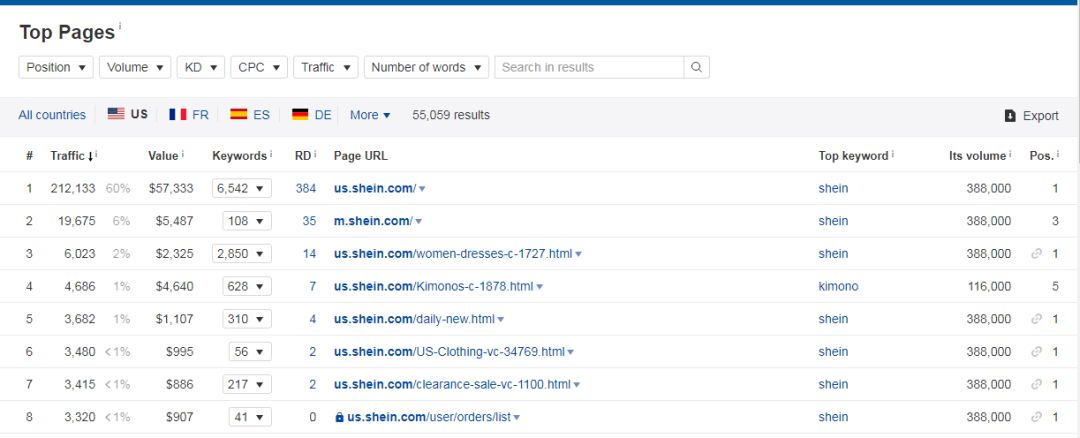
Task: Click link icon in user/orders/list row
Action: click(x=1036, y=417)
